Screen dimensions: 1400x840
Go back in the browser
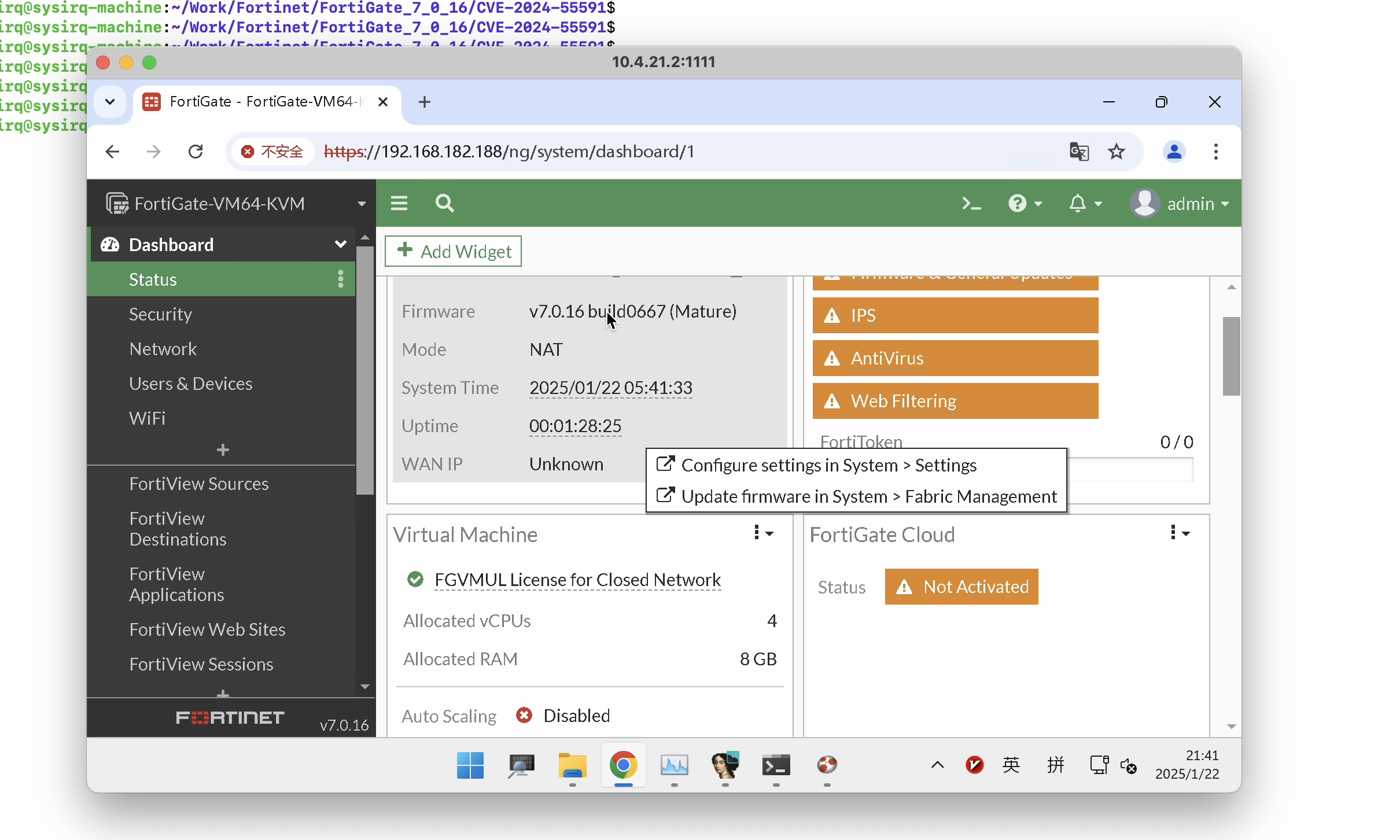(112, 152)
